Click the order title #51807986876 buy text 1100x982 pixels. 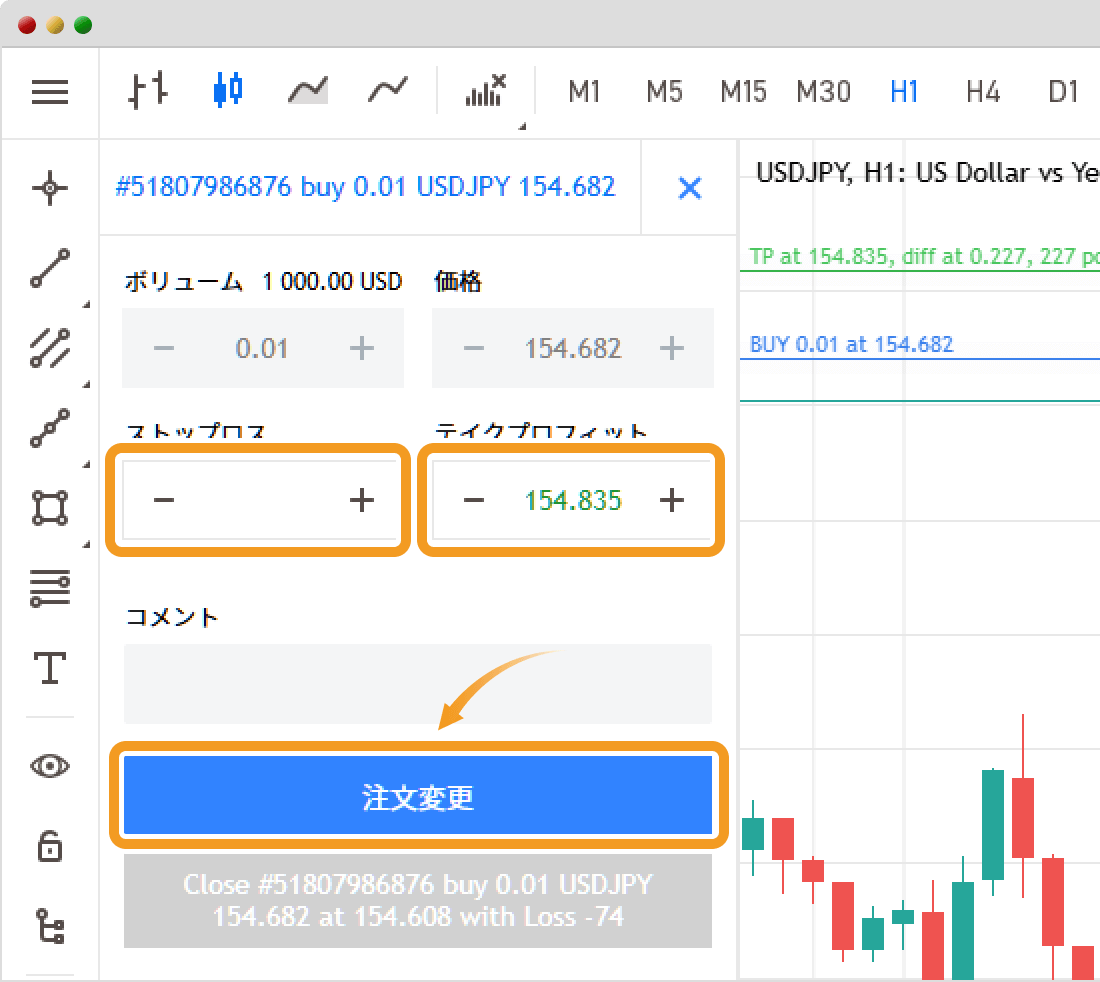[365, 187]
